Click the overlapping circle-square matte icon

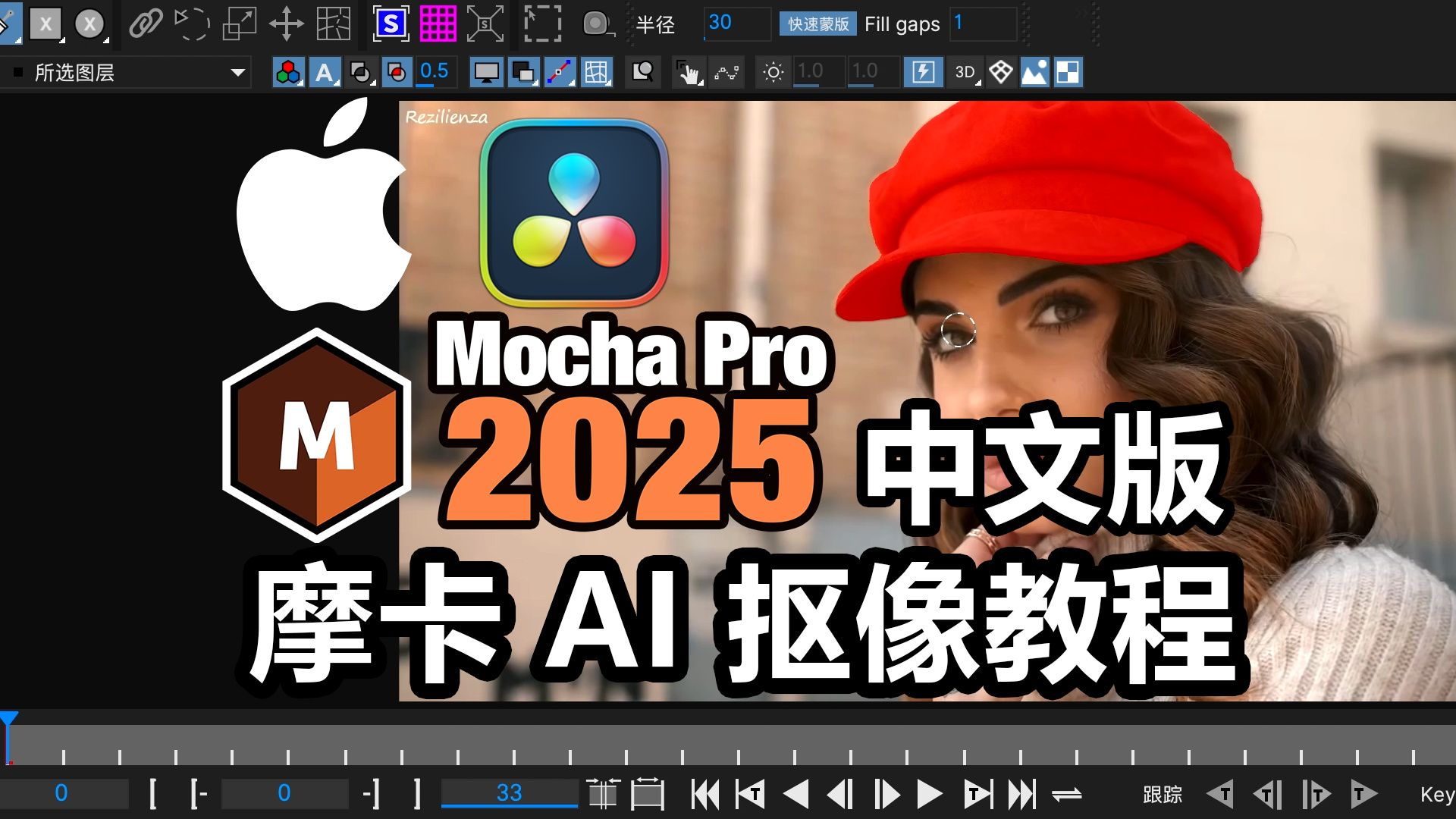click(x=361, y=73)
